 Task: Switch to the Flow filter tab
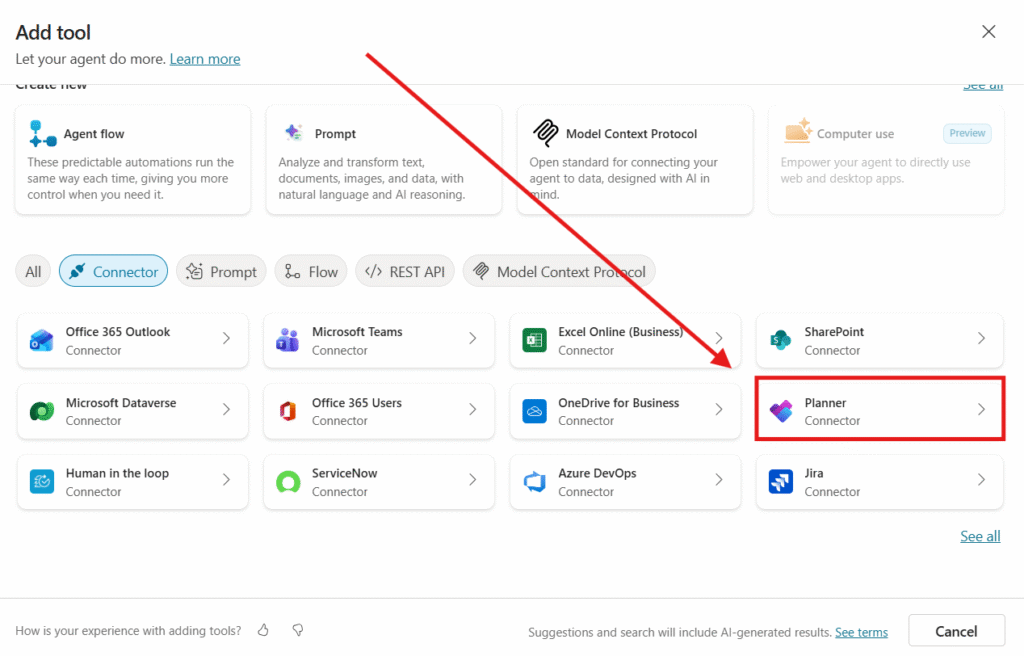[x=311, y=271]
